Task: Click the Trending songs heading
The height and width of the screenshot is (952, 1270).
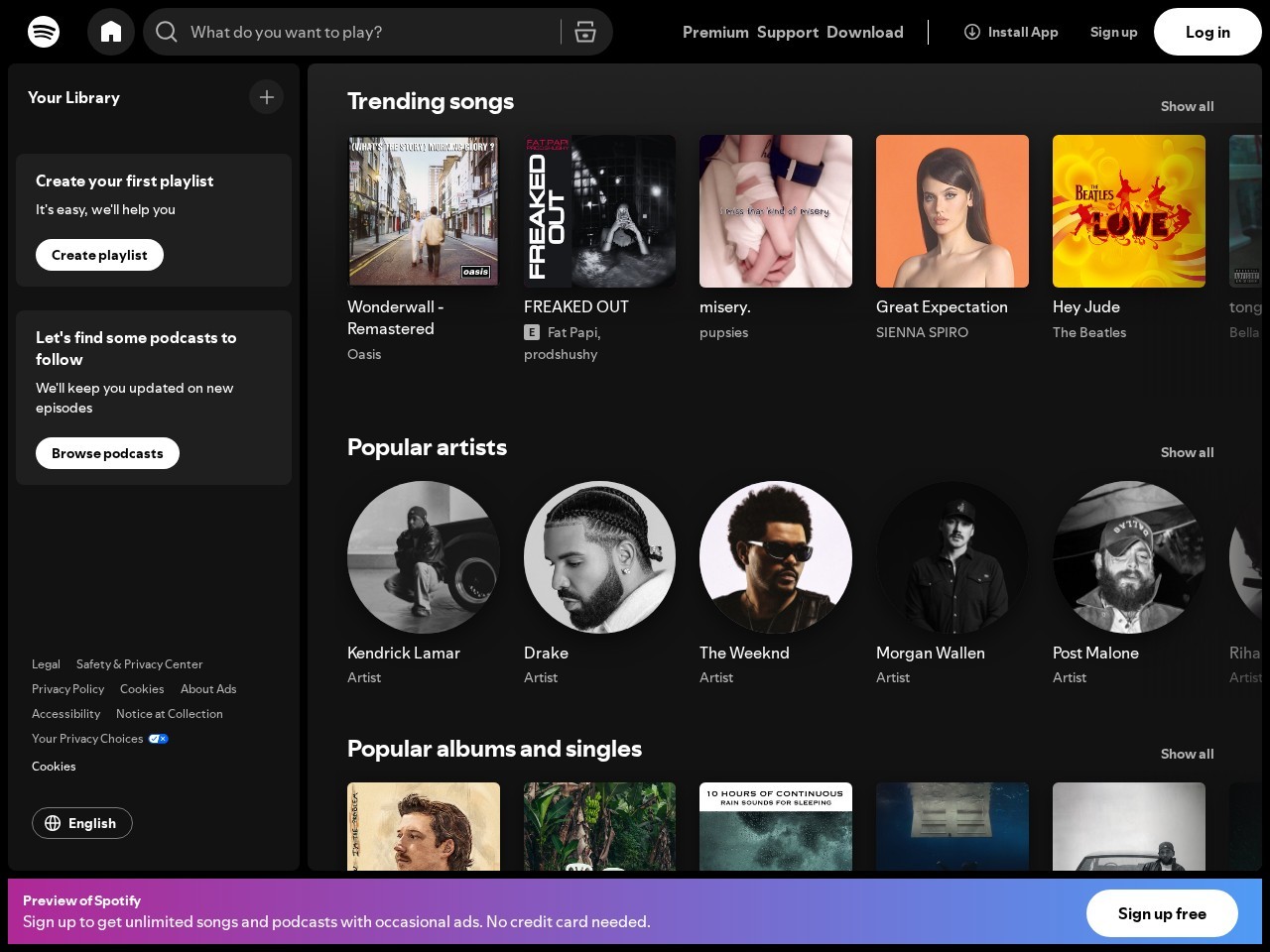Action: point(431,101)
